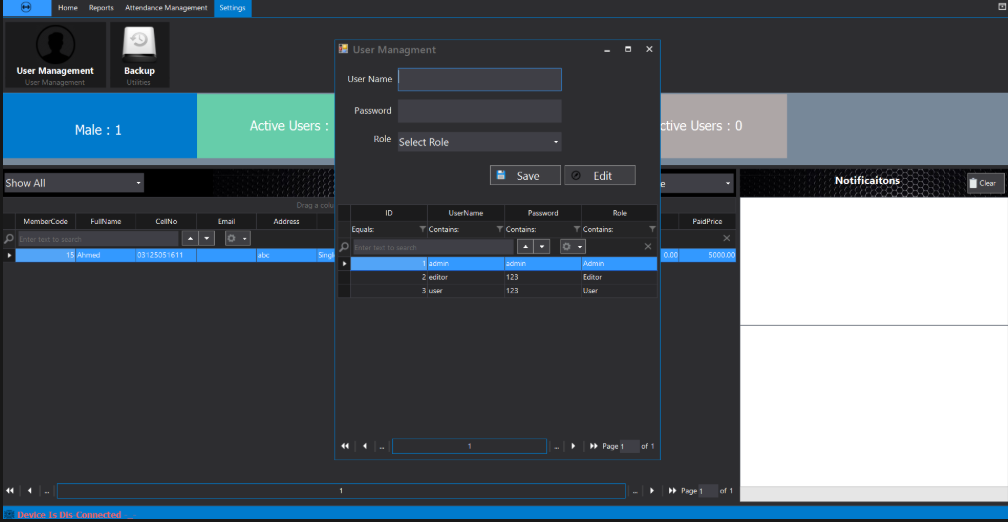Sort by the UserName column header
Viewport: 1008px width, 522px height.
[465, 213]
